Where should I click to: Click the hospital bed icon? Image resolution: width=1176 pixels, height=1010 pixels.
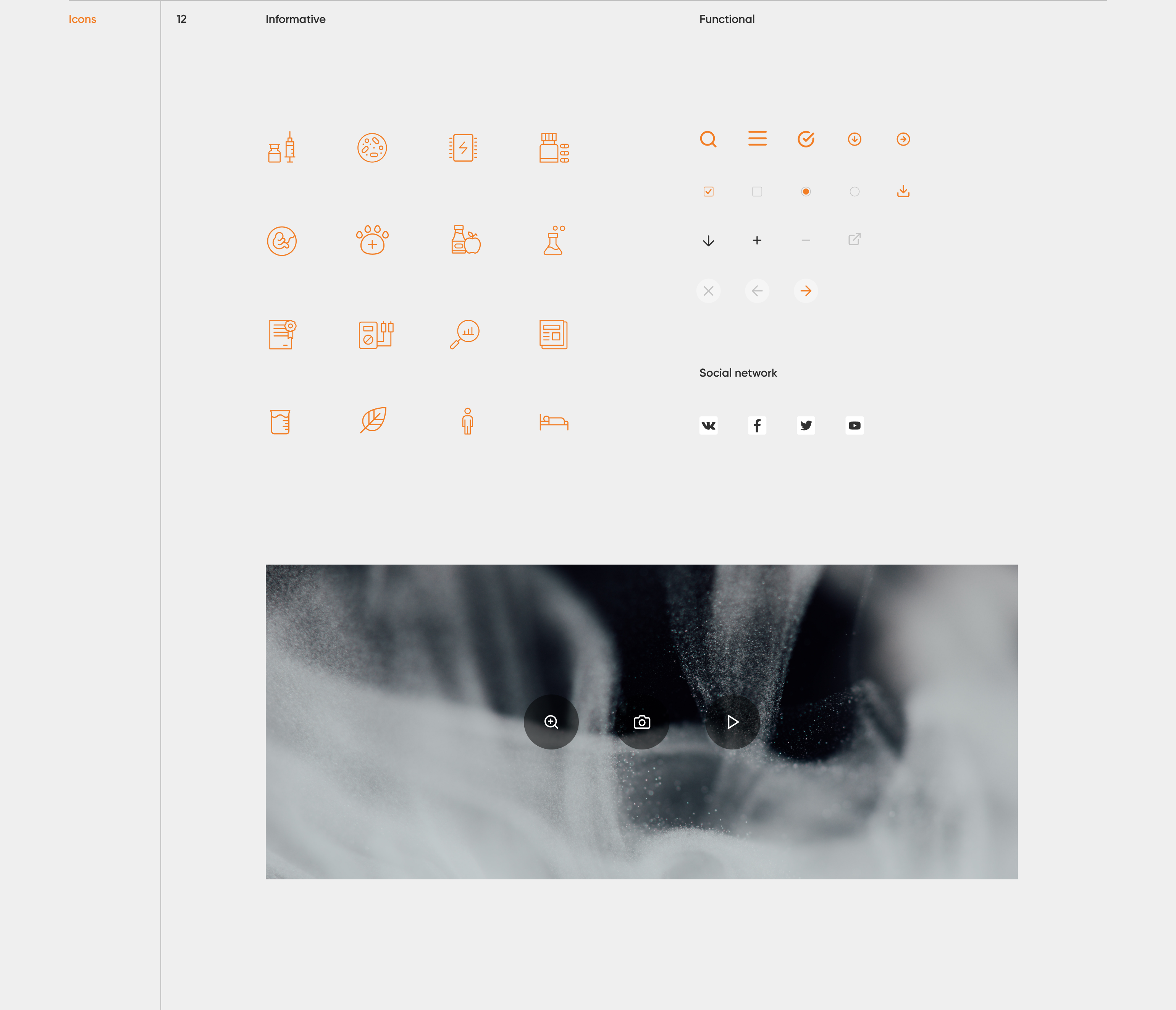pyautogui.click(x=553, y=422)
